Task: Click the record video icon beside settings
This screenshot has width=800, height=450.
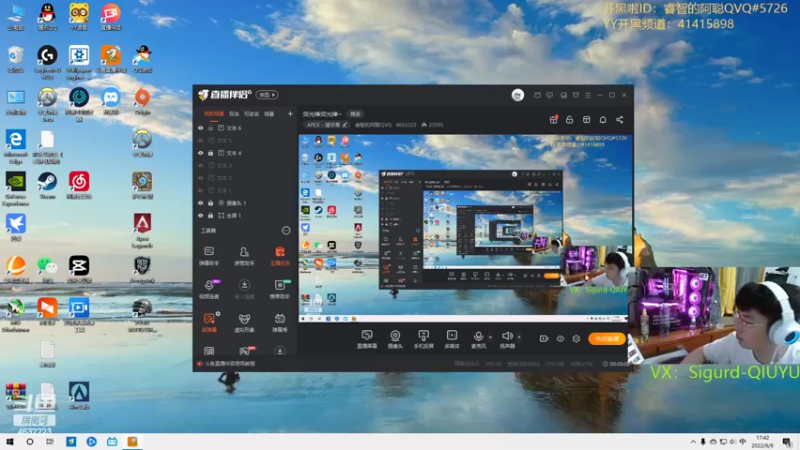Action: pos(544,338)
